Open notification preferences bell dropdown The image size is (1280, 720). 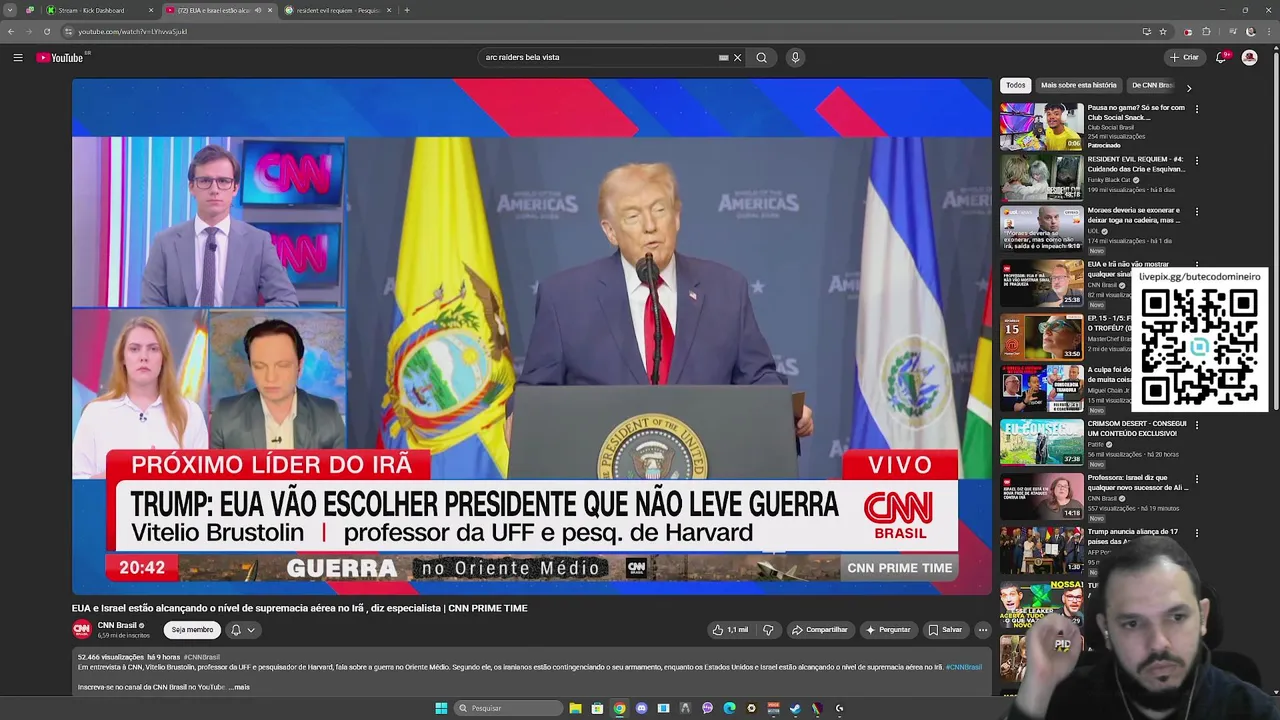coord(242,630)
